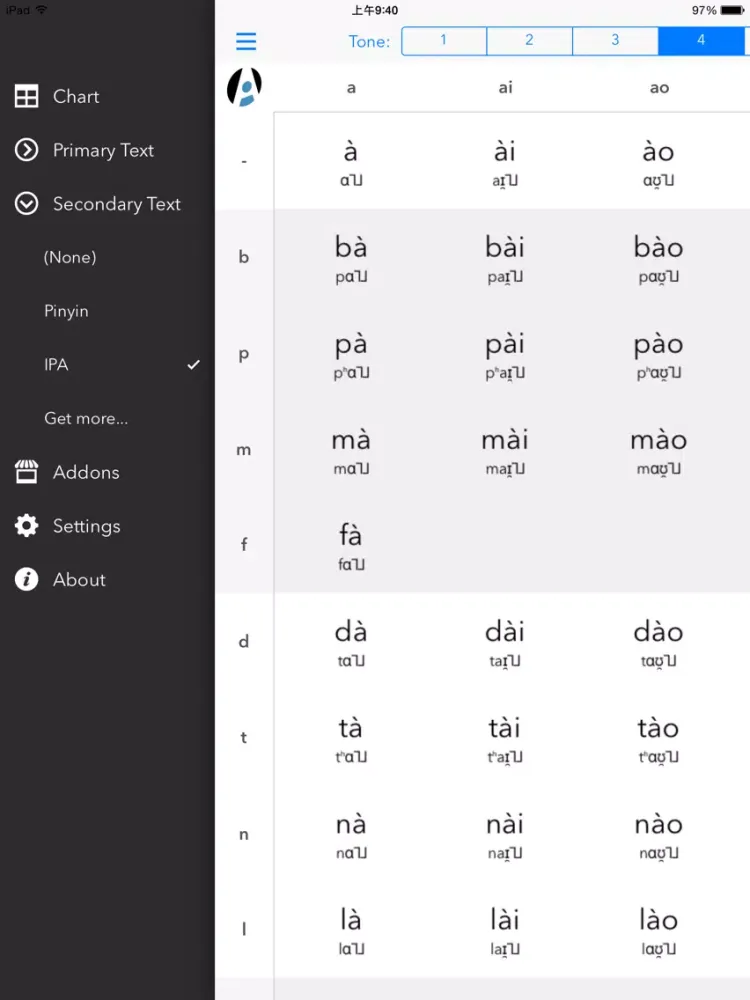The width and height of the screenshot is (750, 1000).
Task: Click the About info icon
Action: (x=26, y=580)
